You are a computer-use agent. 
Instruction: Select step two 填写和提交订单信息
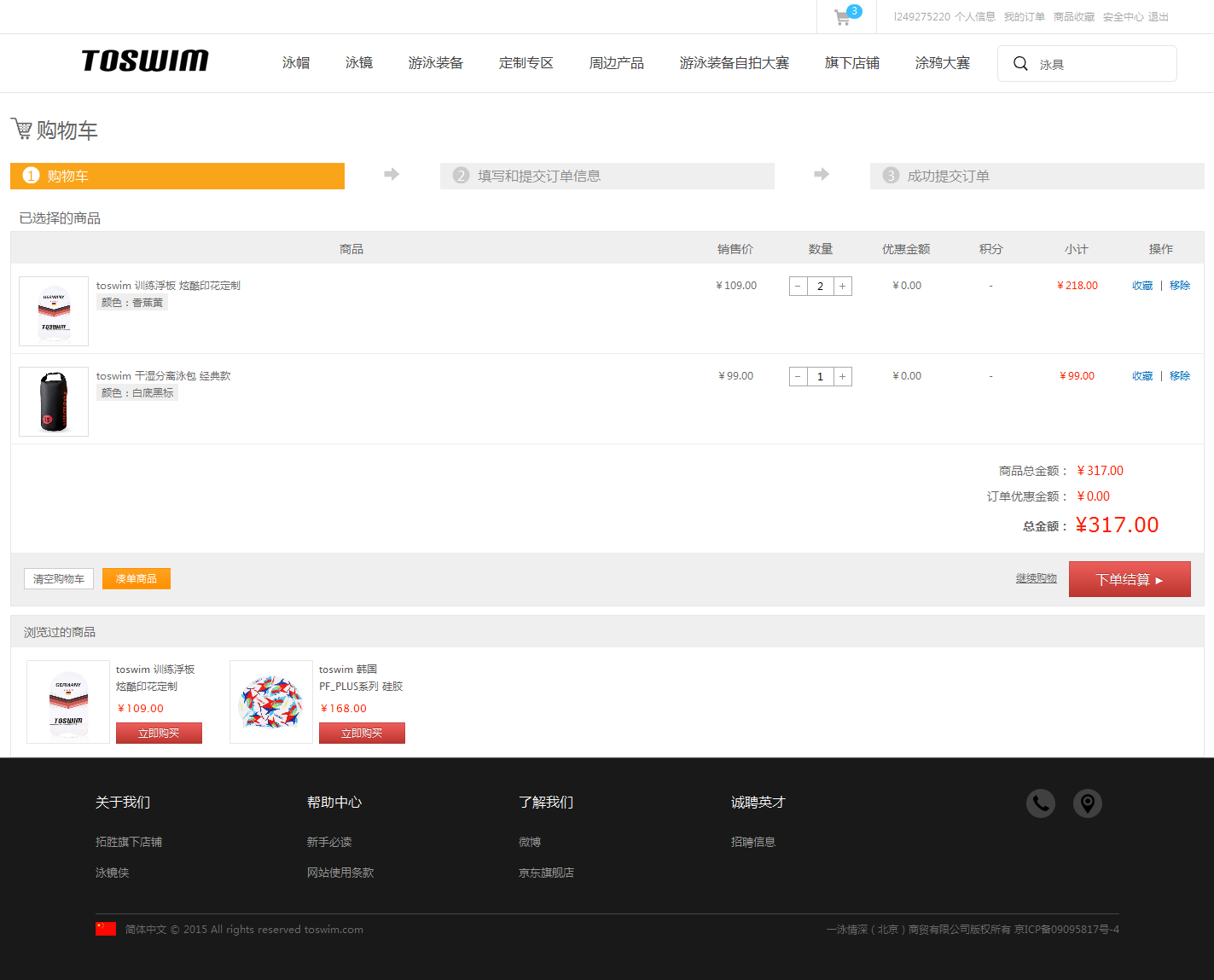(x=607, y=176)
